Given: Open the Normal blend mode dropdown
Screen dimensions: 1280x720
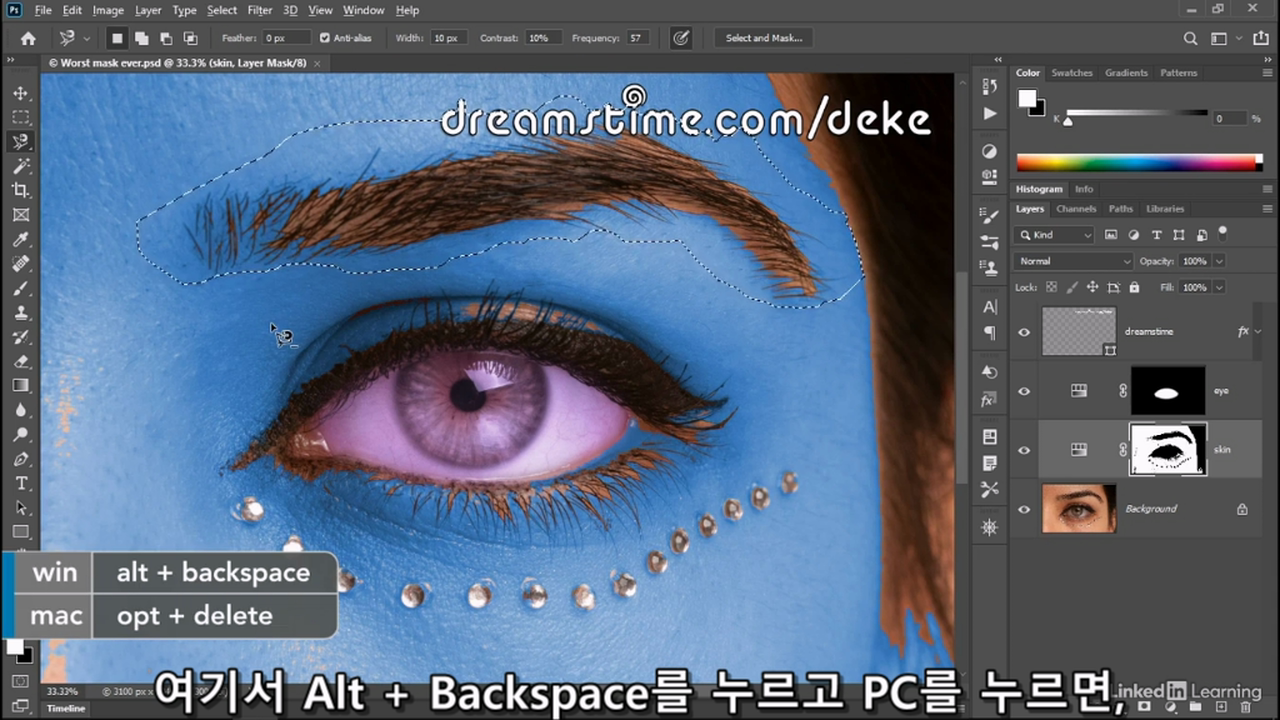Looking at the screenshot, I should click(1074, 261).
